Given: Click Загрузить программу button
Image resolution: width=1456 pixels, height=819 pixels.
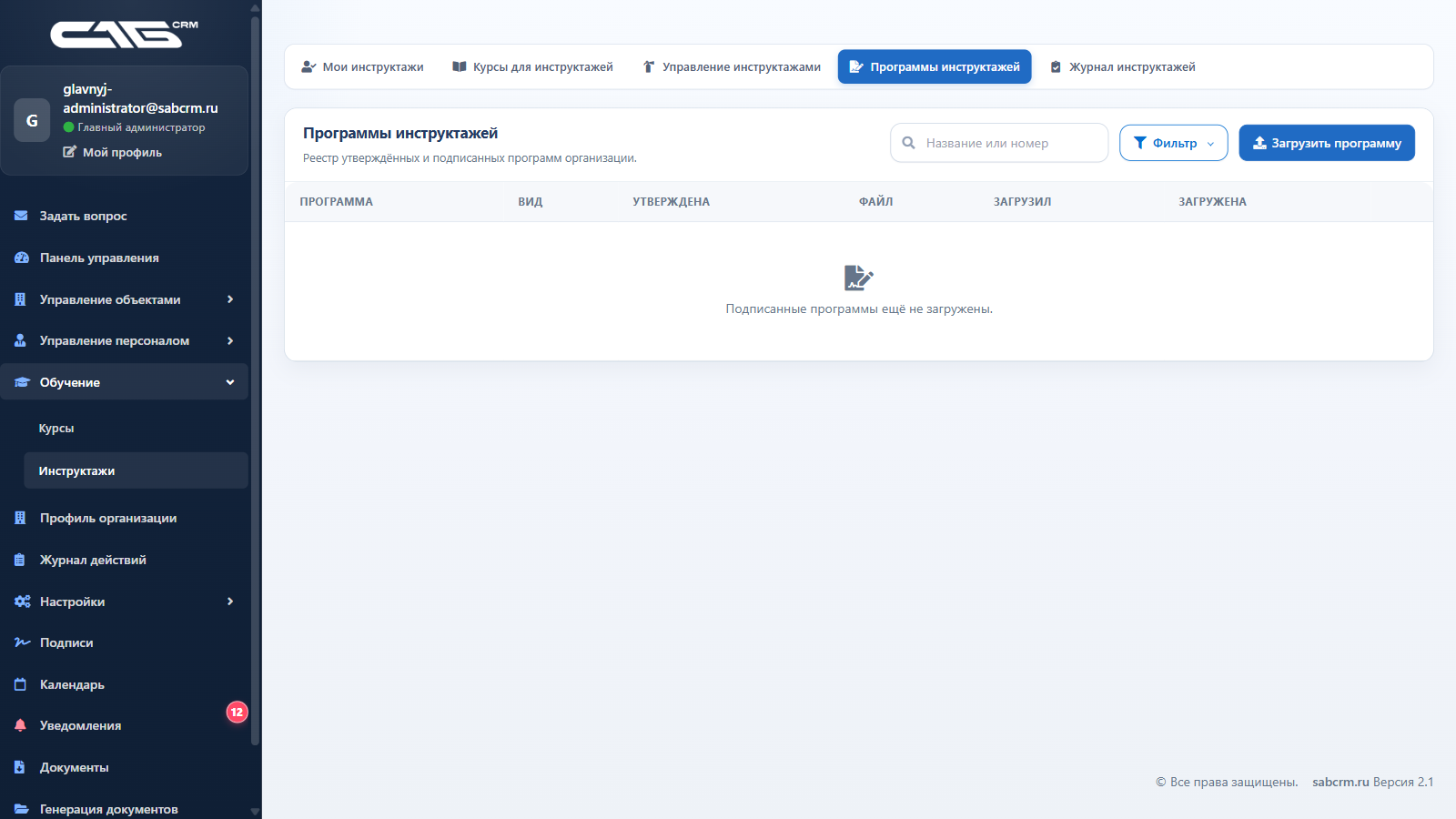Looking at the screenshot, I should 1327,143.
